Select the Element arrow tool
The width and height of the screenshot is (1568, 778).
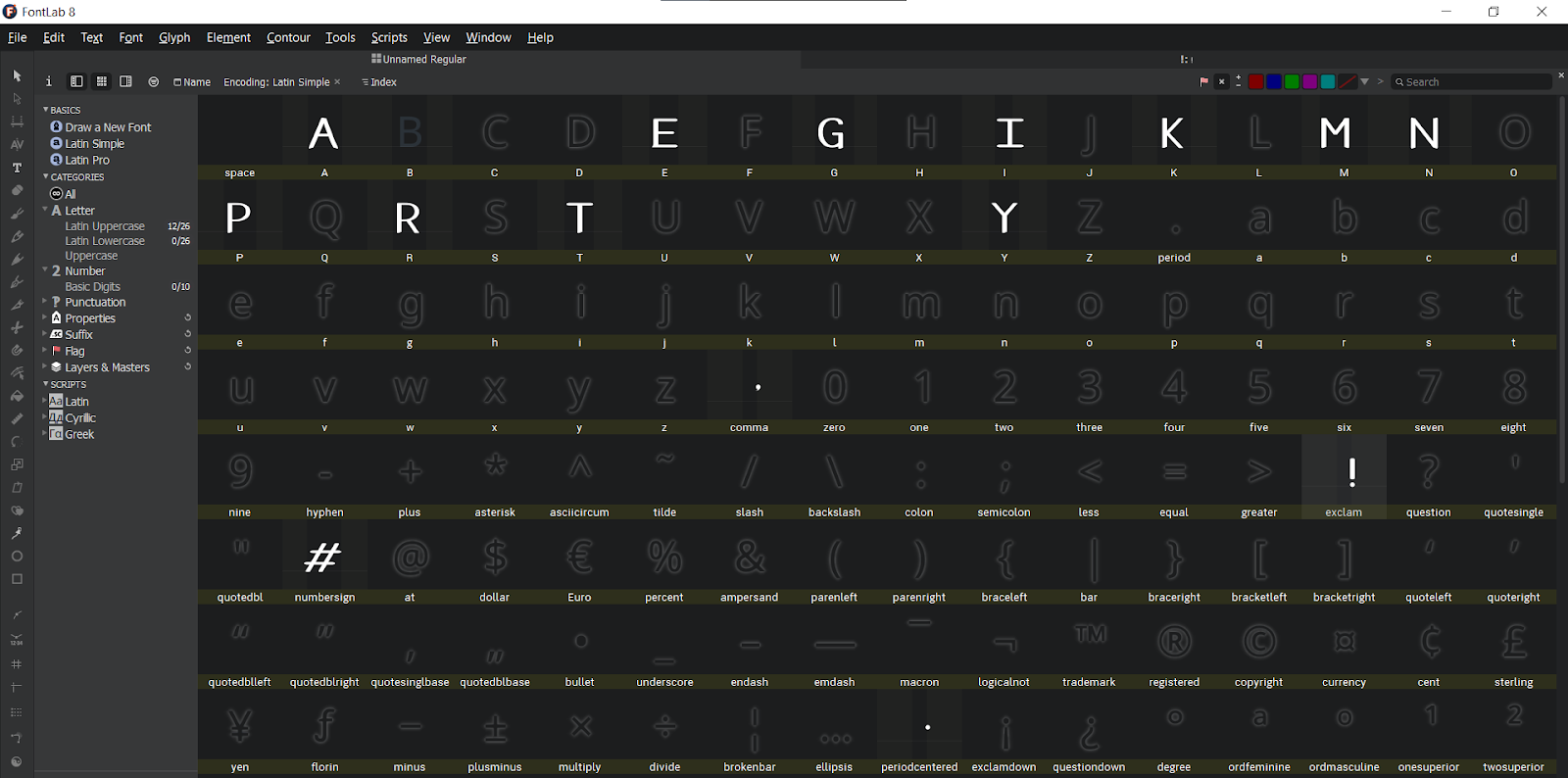click(x=17, y=99)
